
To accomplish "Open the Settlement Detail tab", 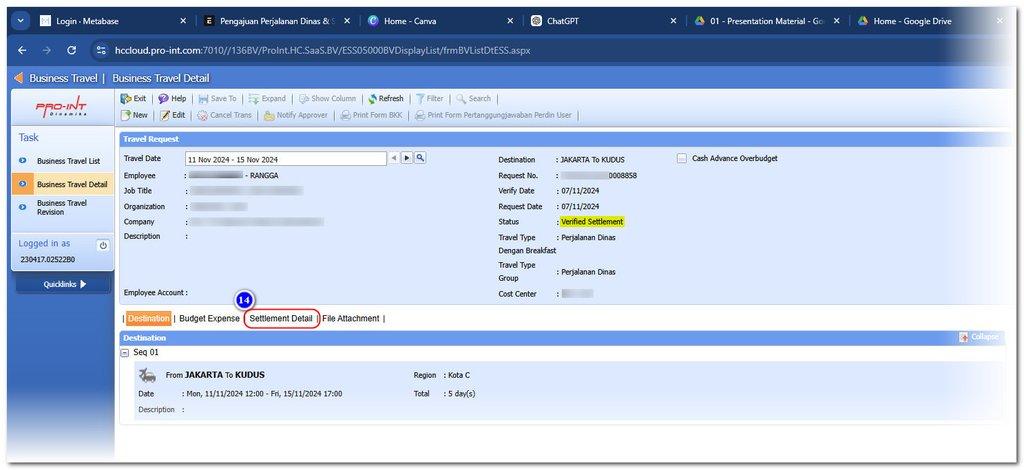I will 281,319.
